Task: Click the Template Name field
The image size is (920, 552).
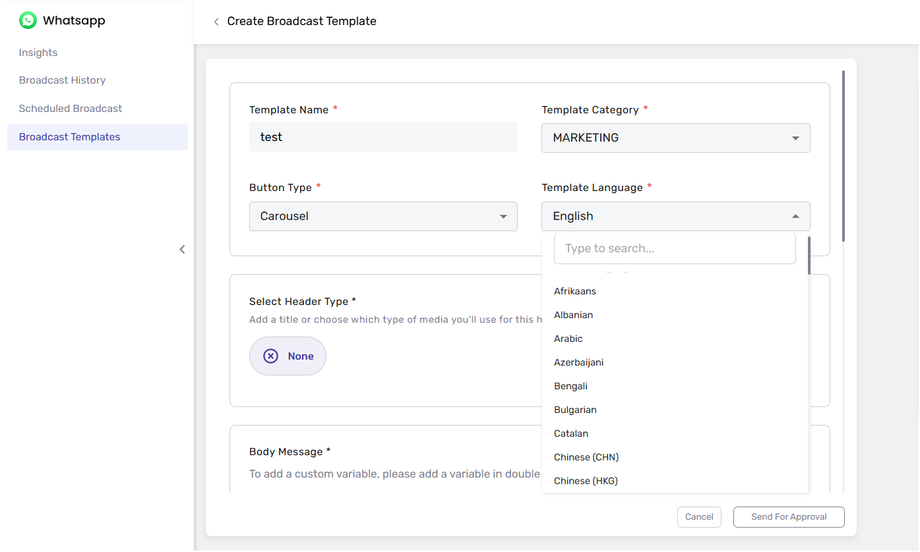Action: (x=383, y=137)
